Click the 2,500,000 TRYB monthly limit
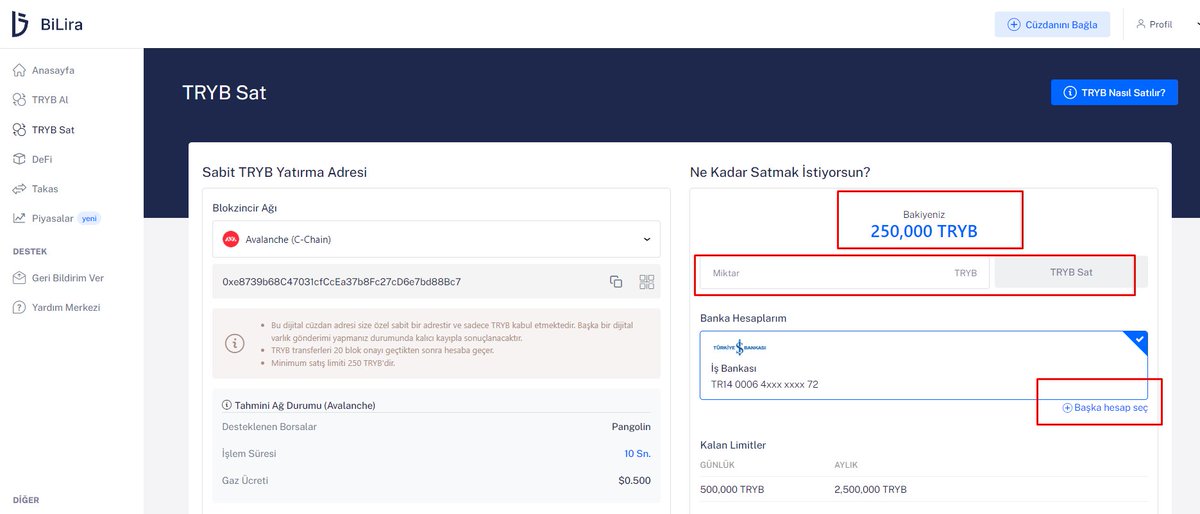The image size is (1200, 514). pos(871,490)
